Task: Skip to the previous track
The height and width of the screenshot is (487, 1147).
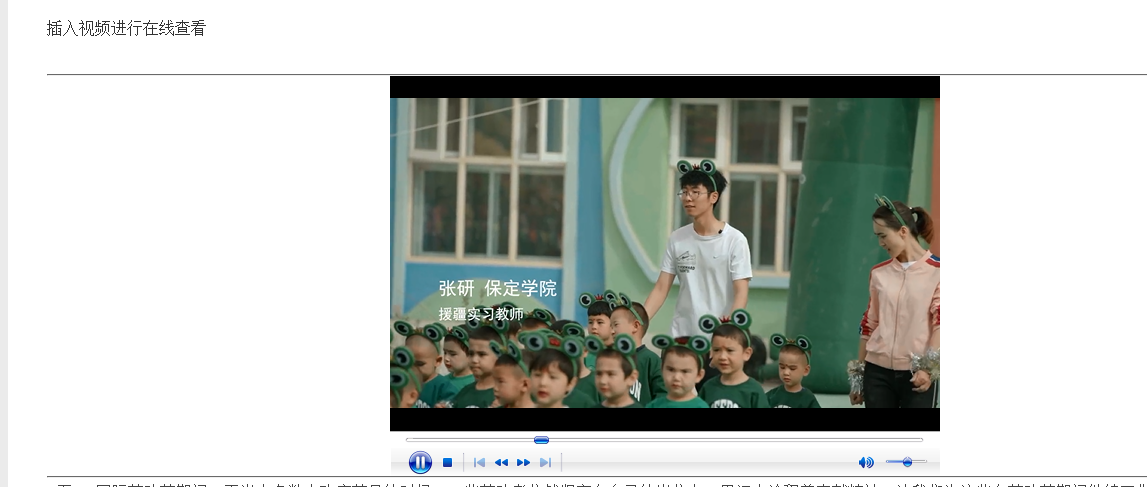Action: pyautogui.click(x=479, y=462)
